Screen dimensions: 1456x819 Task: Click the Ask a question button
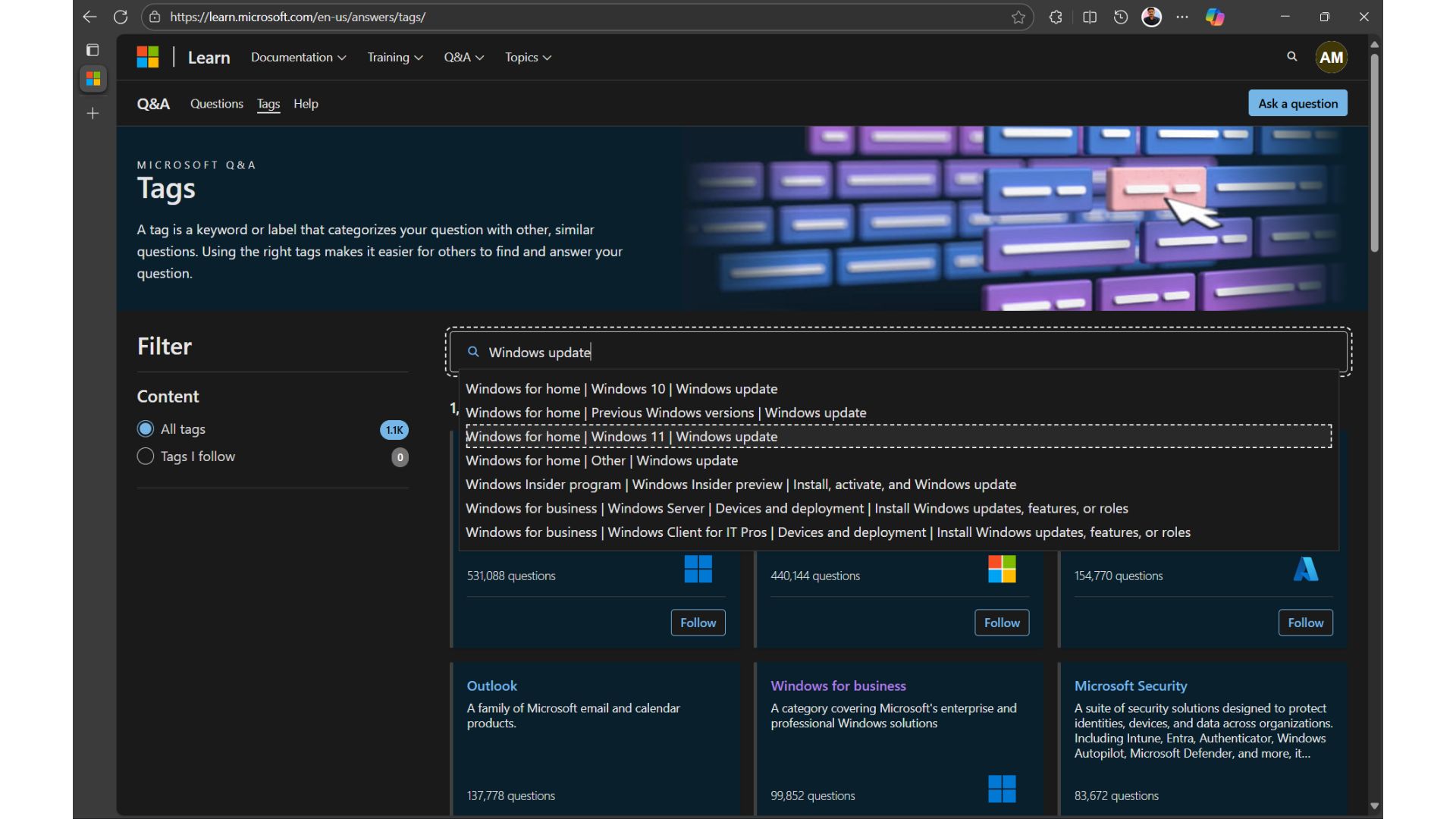tap(1298, 104)
